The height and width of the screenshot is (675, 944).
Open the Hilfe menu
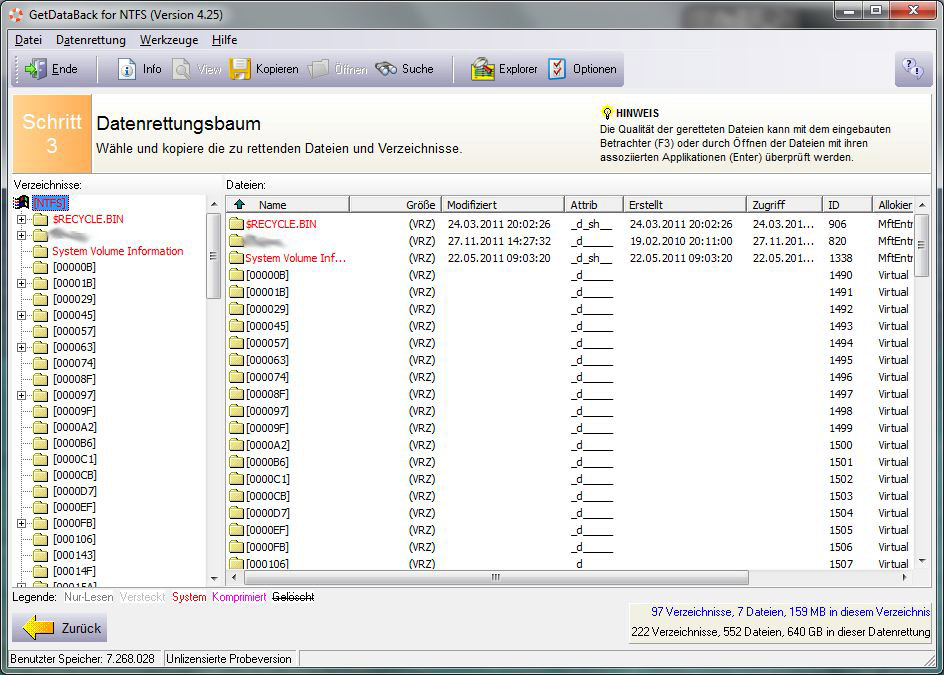tap(224, 40)
